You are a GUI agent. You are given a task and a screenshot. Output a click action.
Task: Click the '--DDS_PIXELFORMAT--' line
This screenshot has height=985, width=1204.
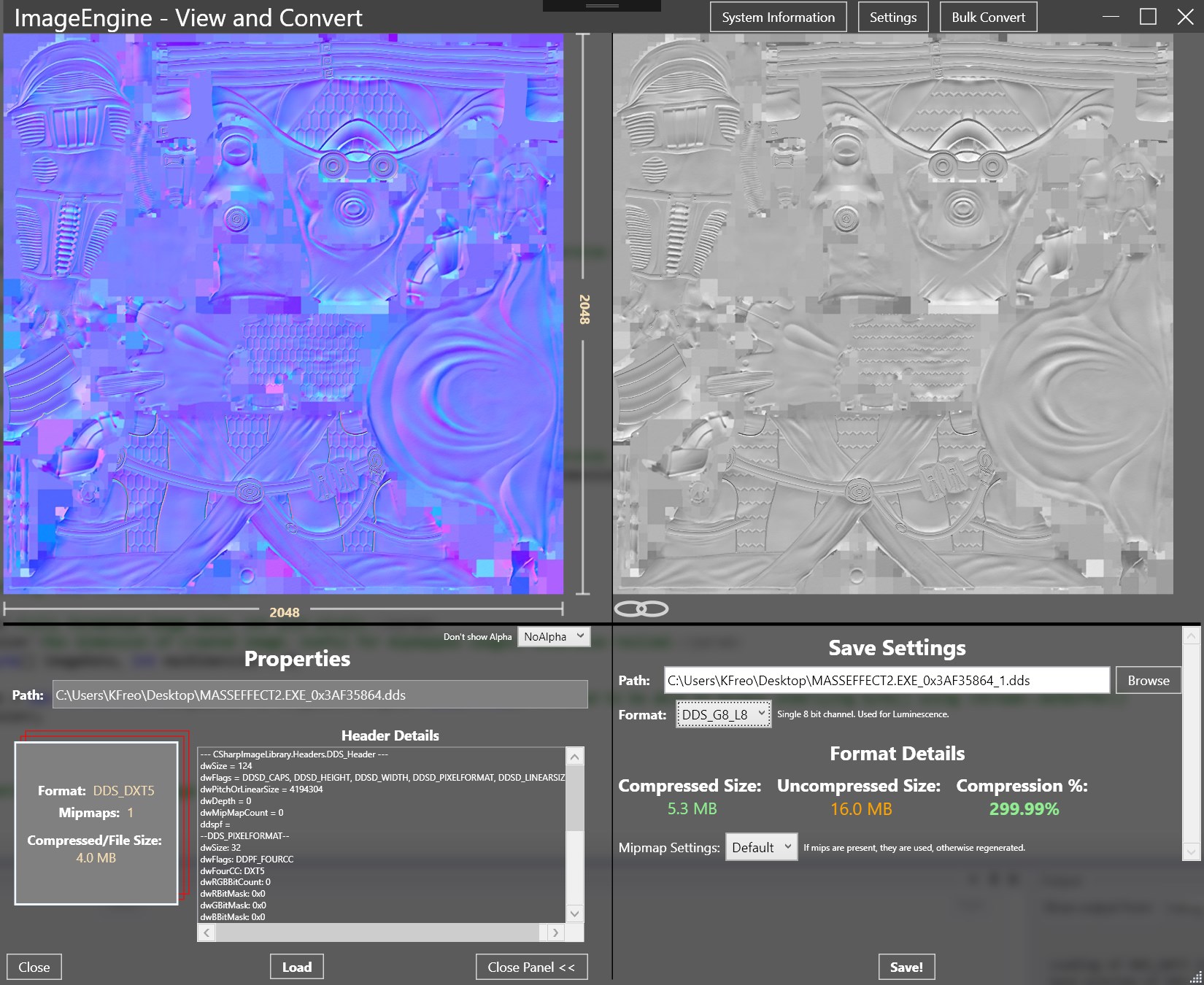(x=244, y=835)
